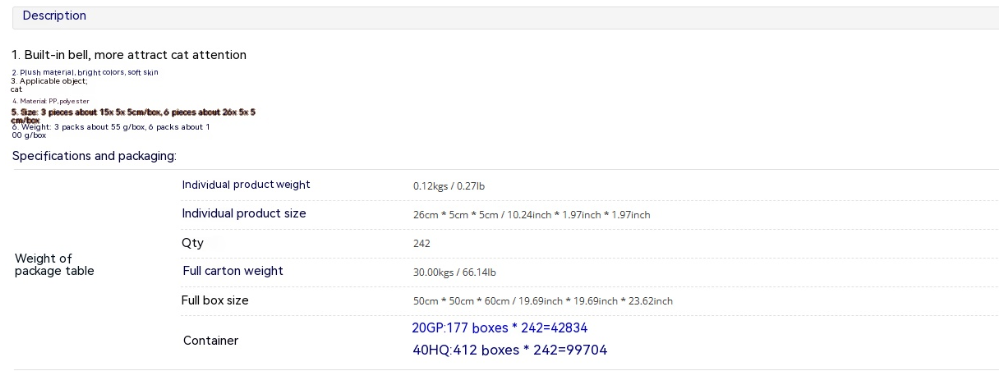Image resolution: width=1000 pixels, height=380 pixels.
Task: Select Individual product size label
Action: tap(244, 214)
